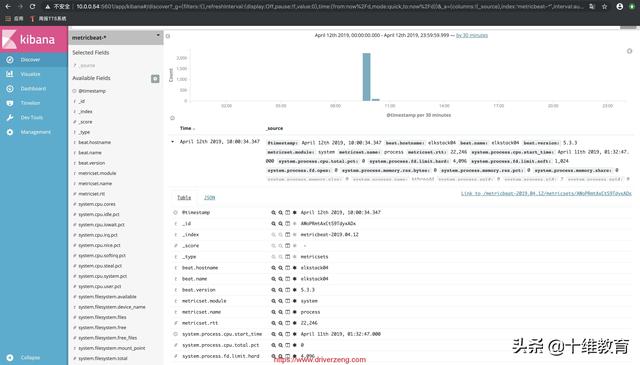The height and width of the screenshot is (365, 640).
Task: Filter out beat.name value elkstack04
Action: 280,279
